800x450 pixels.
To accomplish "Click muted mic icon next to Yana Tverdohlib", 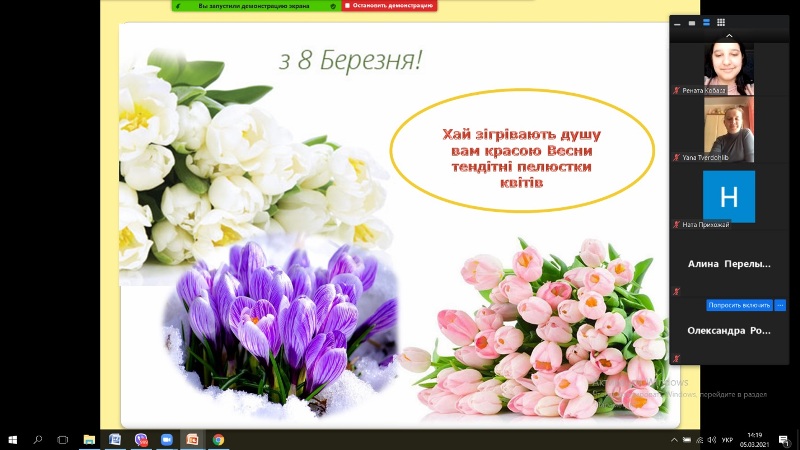I will click(x=677, y=158).
